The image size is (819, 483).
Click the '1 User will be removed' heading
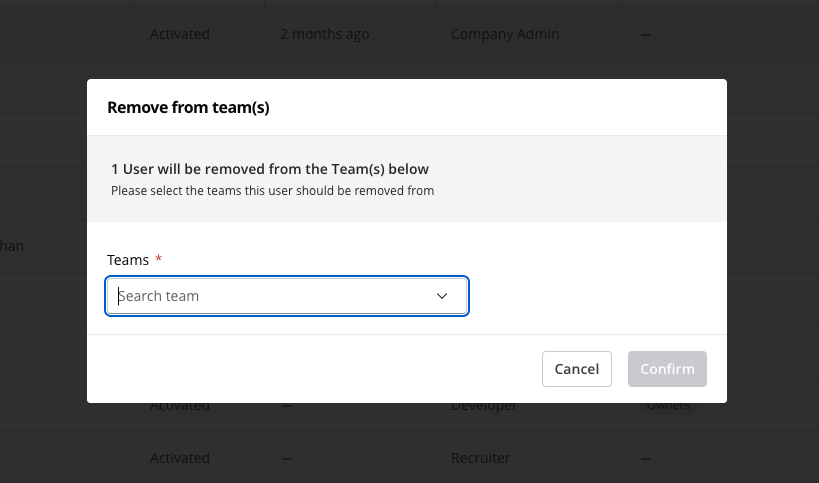click(x=270, y=169)
